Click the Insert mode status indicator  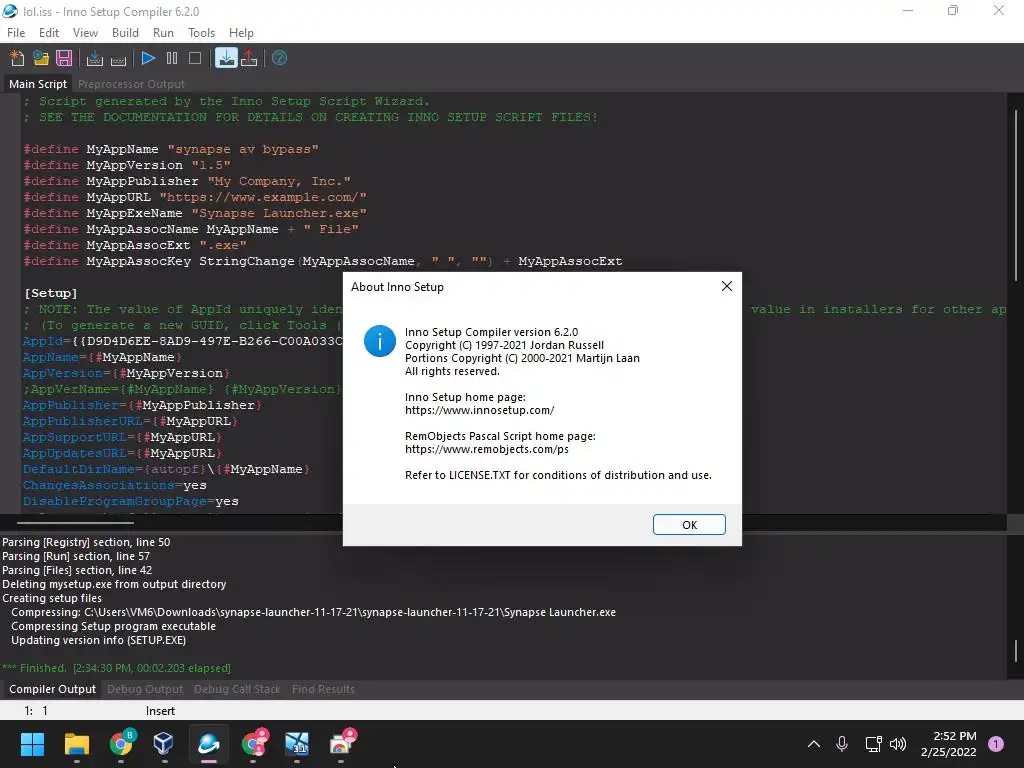(160, 711)
